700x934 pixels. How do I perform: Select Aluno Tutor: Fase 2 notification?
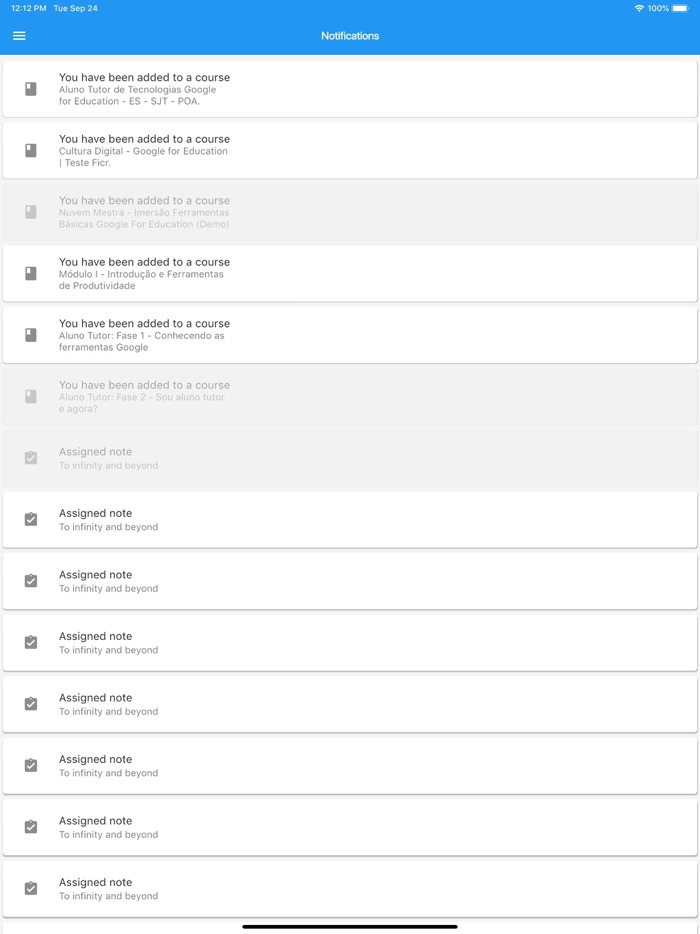tap(350, 396)
